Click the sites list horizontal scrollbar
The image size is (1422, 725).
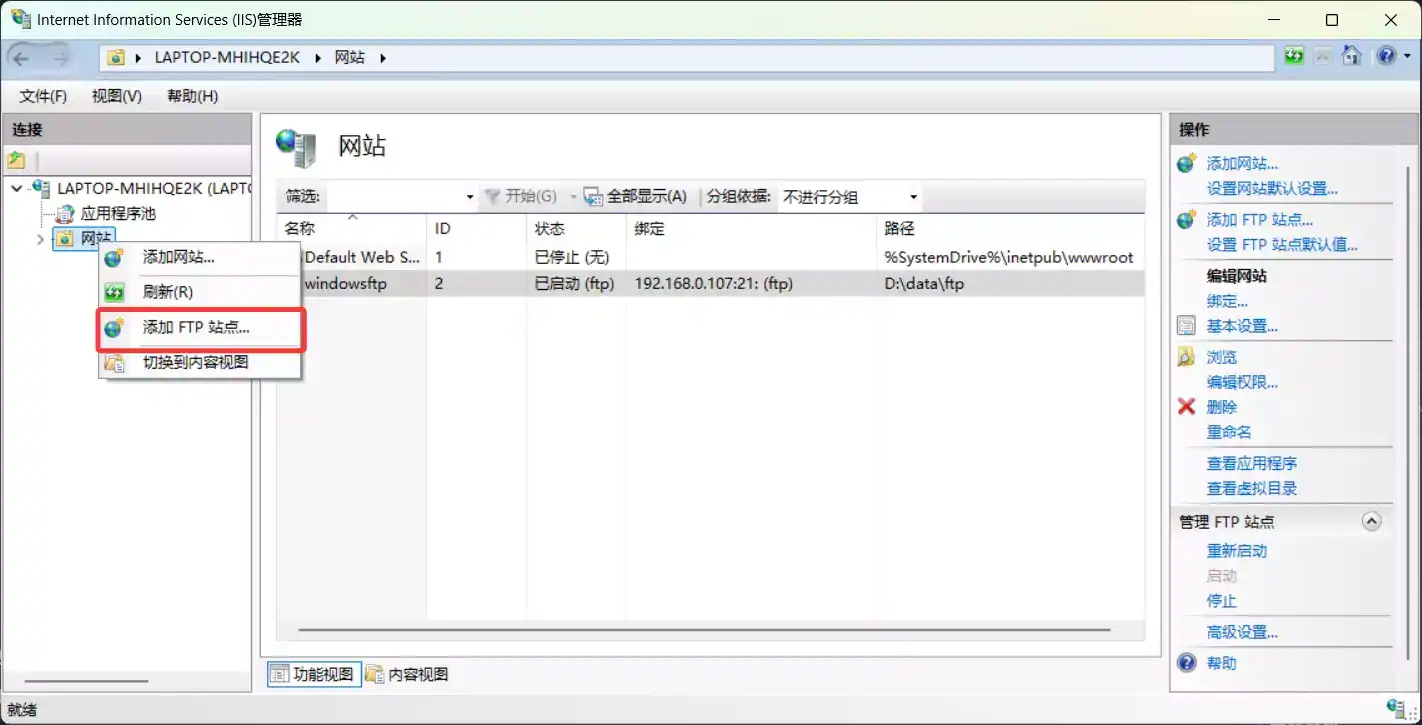click(705, 630)
